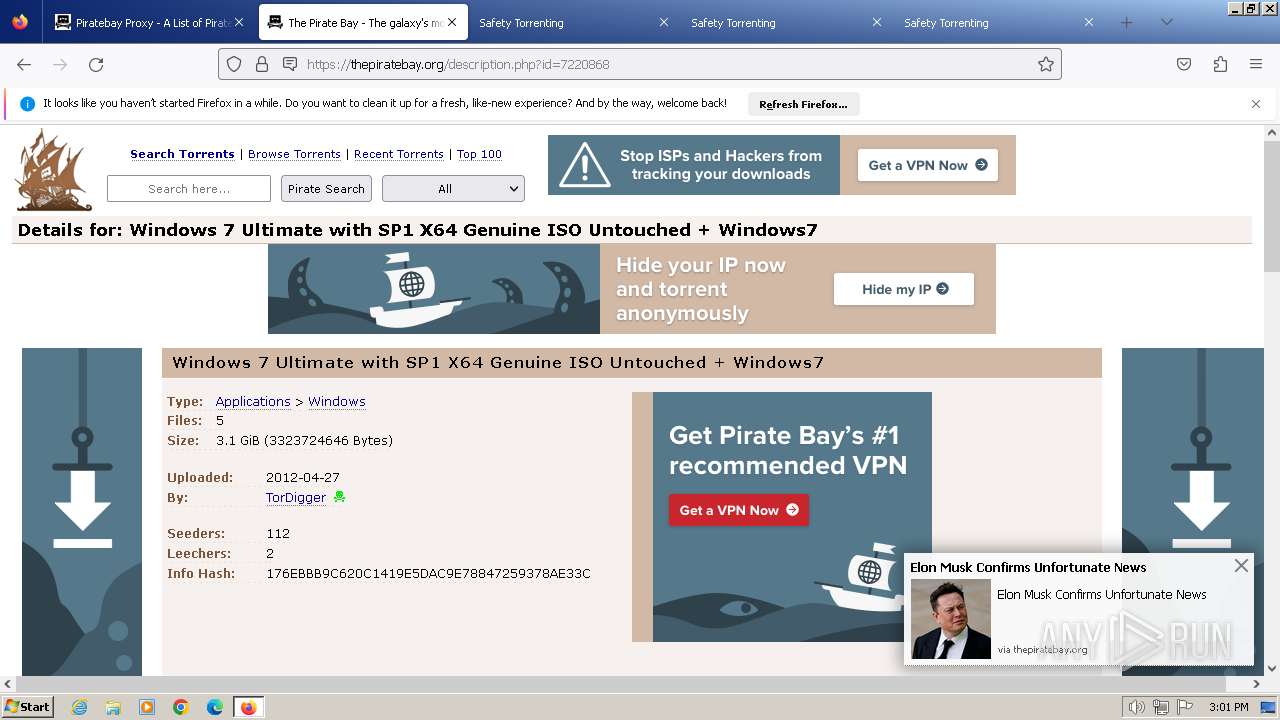Click the Hide my IP button

pyautogui.click(x=904, y=289)
